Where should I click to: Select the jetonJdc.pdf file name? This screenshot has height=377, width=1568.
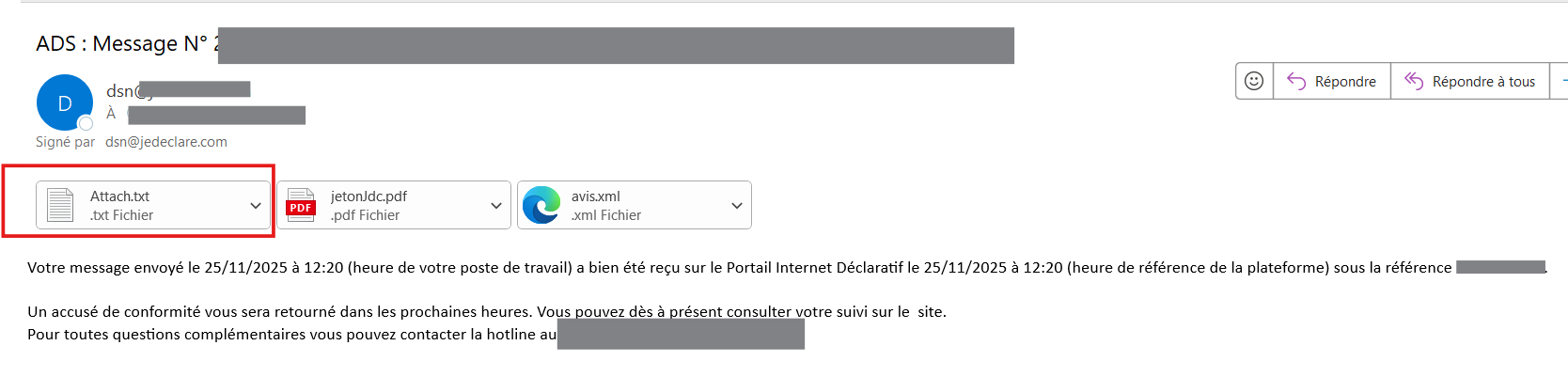coord(368,196)
